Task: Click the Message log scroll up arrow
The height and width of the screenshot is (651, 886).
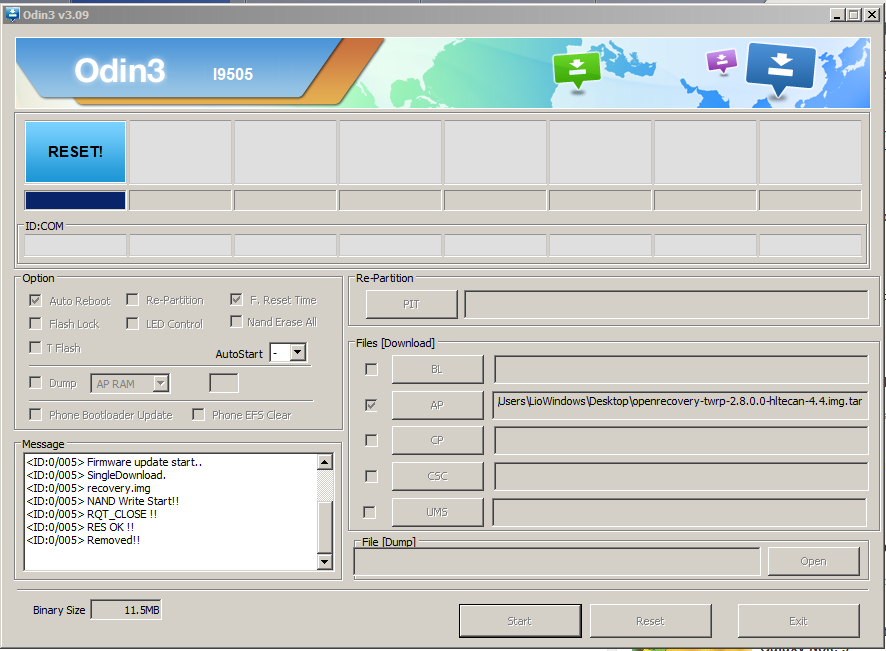Action: (x=324, y=462)
